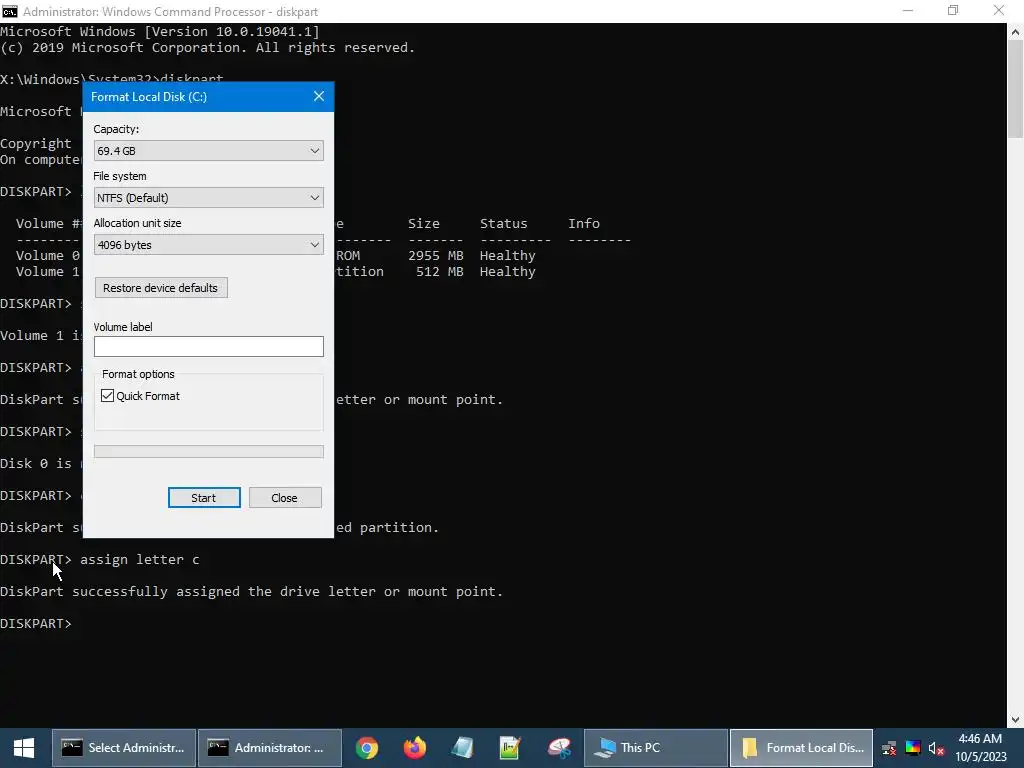Click Restore device defaults button
The height and width of the screenshot is (768, 1024).
[x=161, y=288]
